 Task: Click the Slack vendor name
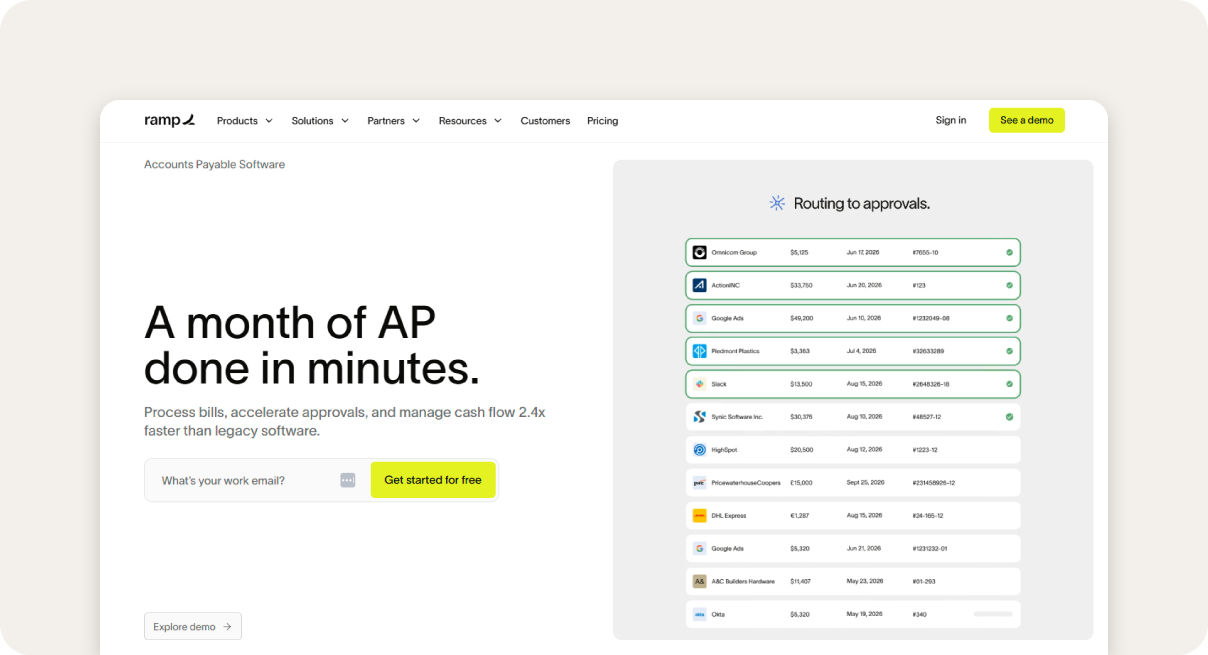point(719,384)
